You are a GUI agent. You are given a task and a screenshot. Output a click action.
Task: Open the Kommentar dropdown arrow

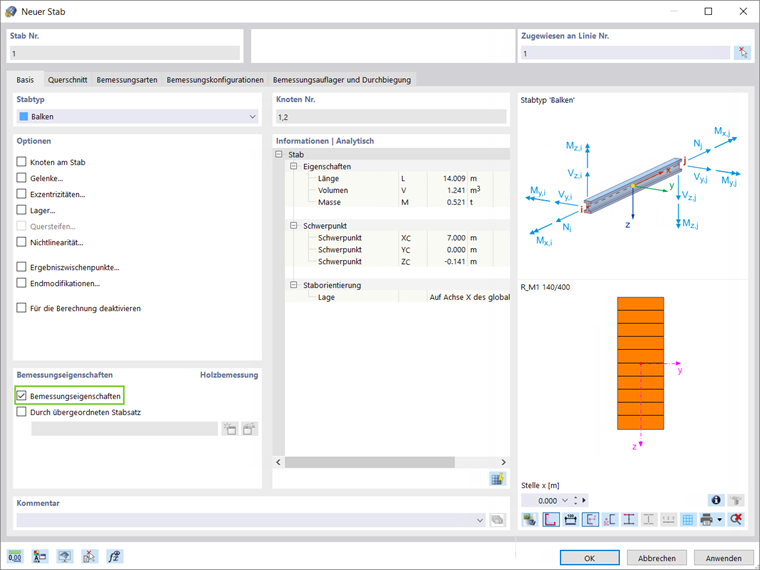(x=480, y=520)
